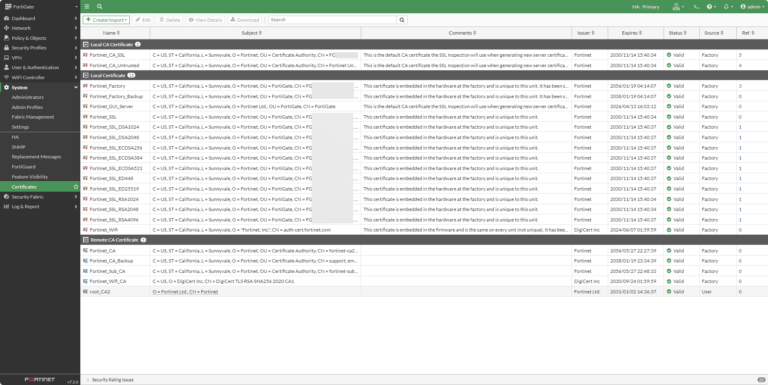Sort by the Source column header

point(713,33)
